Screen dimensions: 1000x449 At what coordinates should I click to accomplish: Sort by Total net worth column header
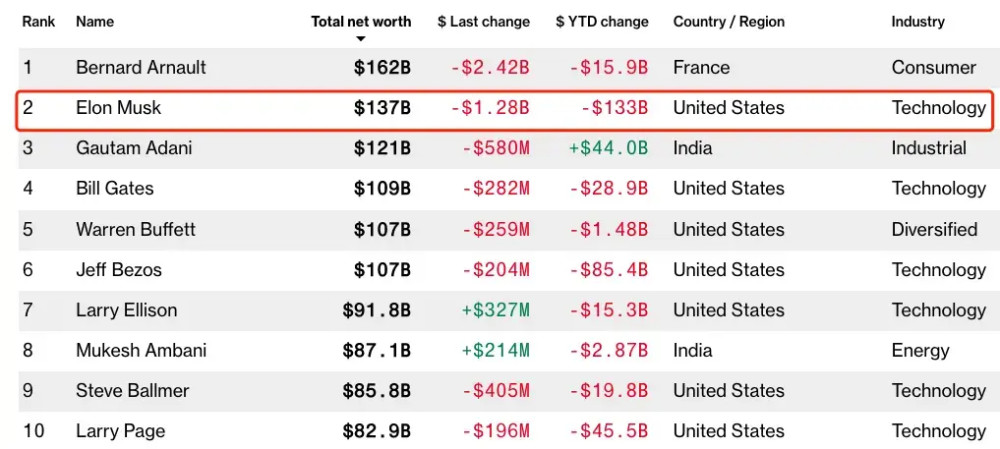361,22
